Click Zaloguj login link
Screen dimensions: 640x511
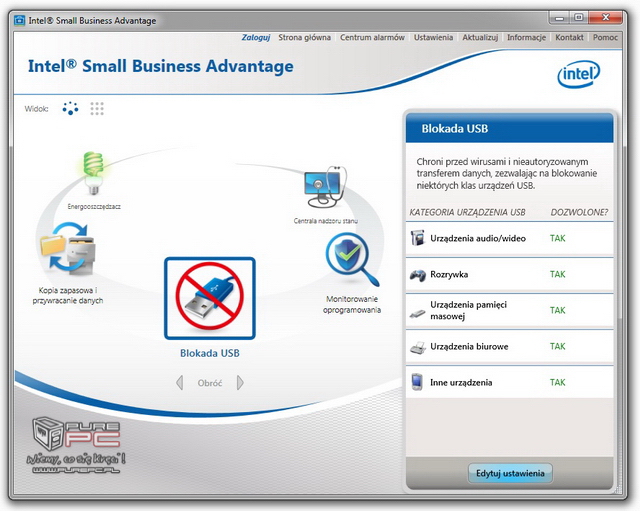point(256,37)
